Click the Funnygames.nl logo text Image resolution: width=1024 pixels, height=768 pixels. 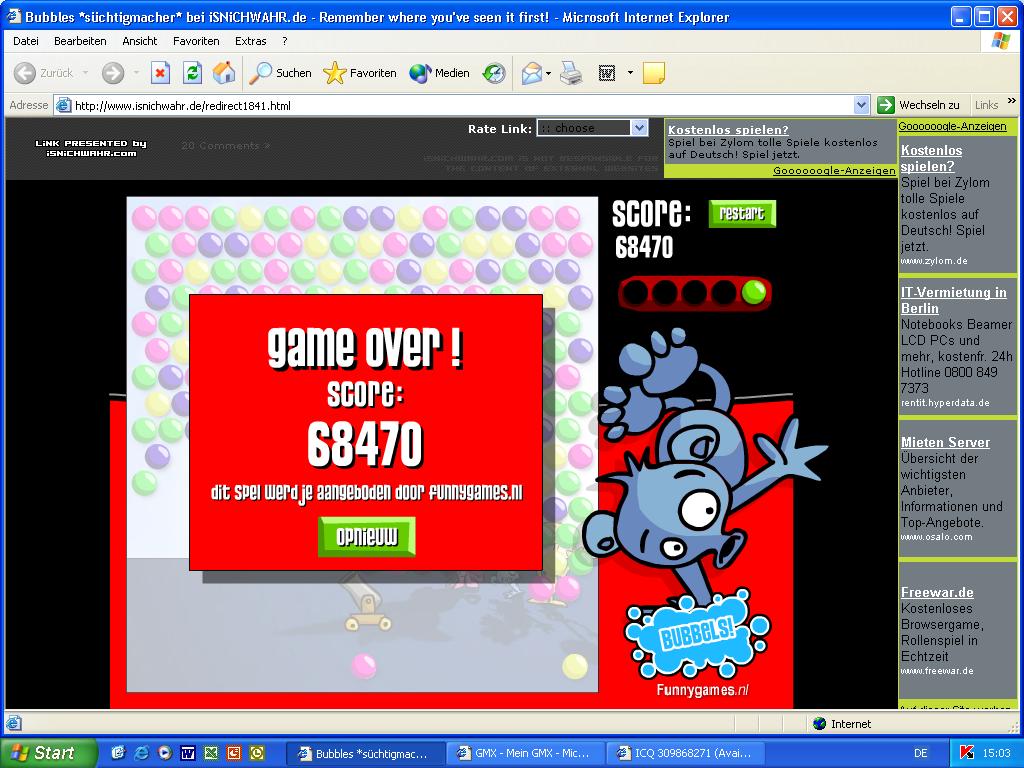point(703,690)
